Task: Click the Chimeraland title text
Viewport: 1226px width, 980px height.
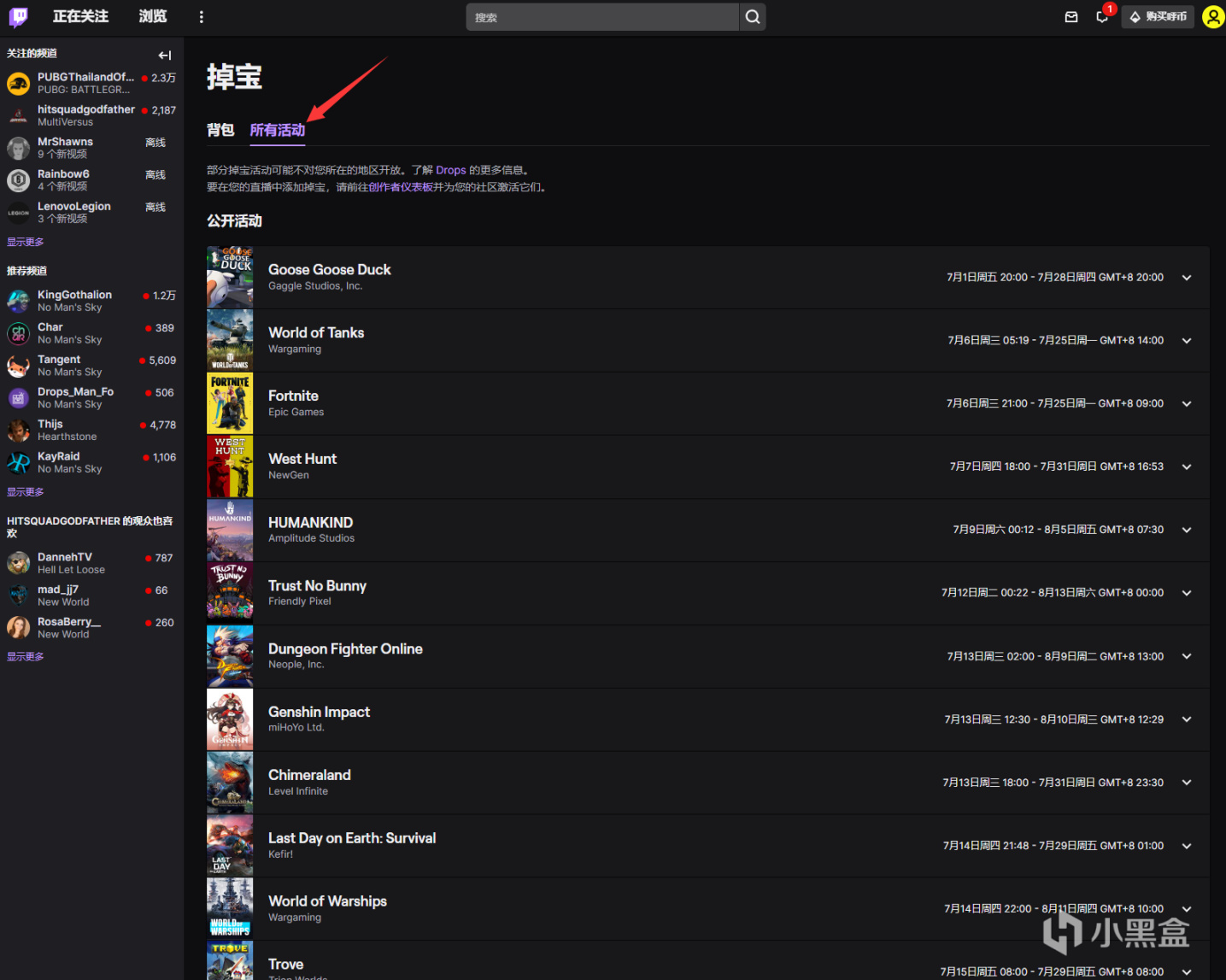Action: click(x=309, y=775)
